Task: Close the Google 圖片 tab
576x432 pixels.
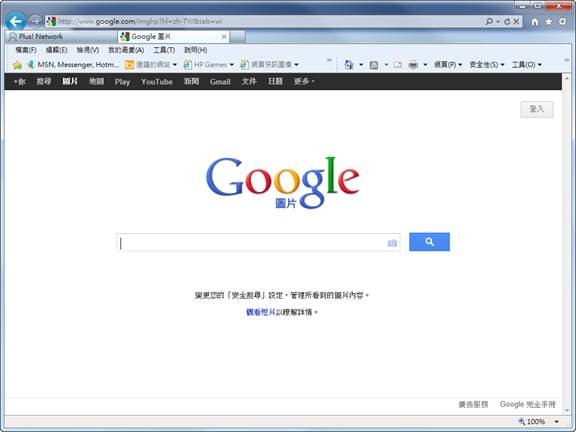Action: pyautogui.click(x=224, y=37)
